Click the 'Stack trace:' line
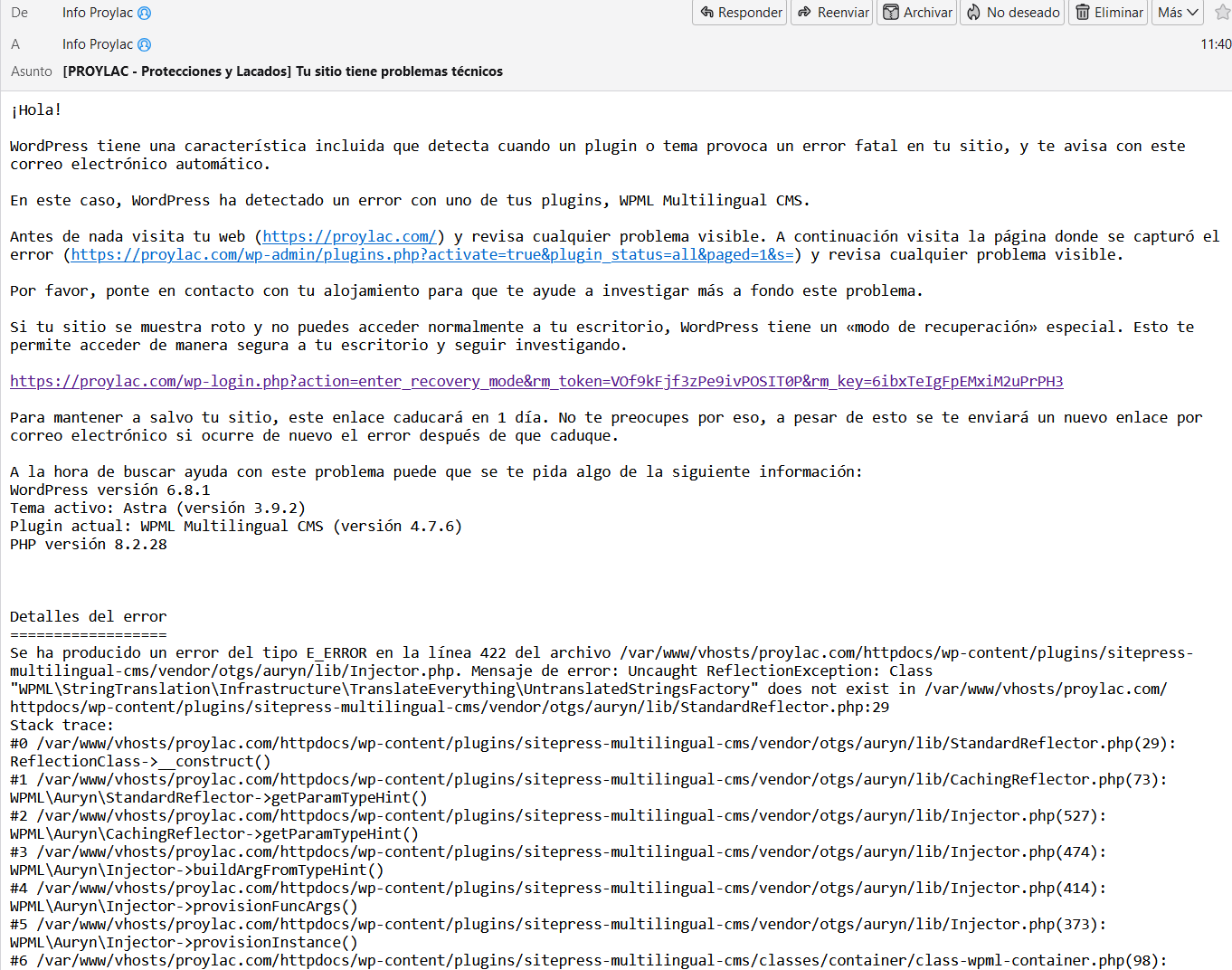 [x=62, y=725]
